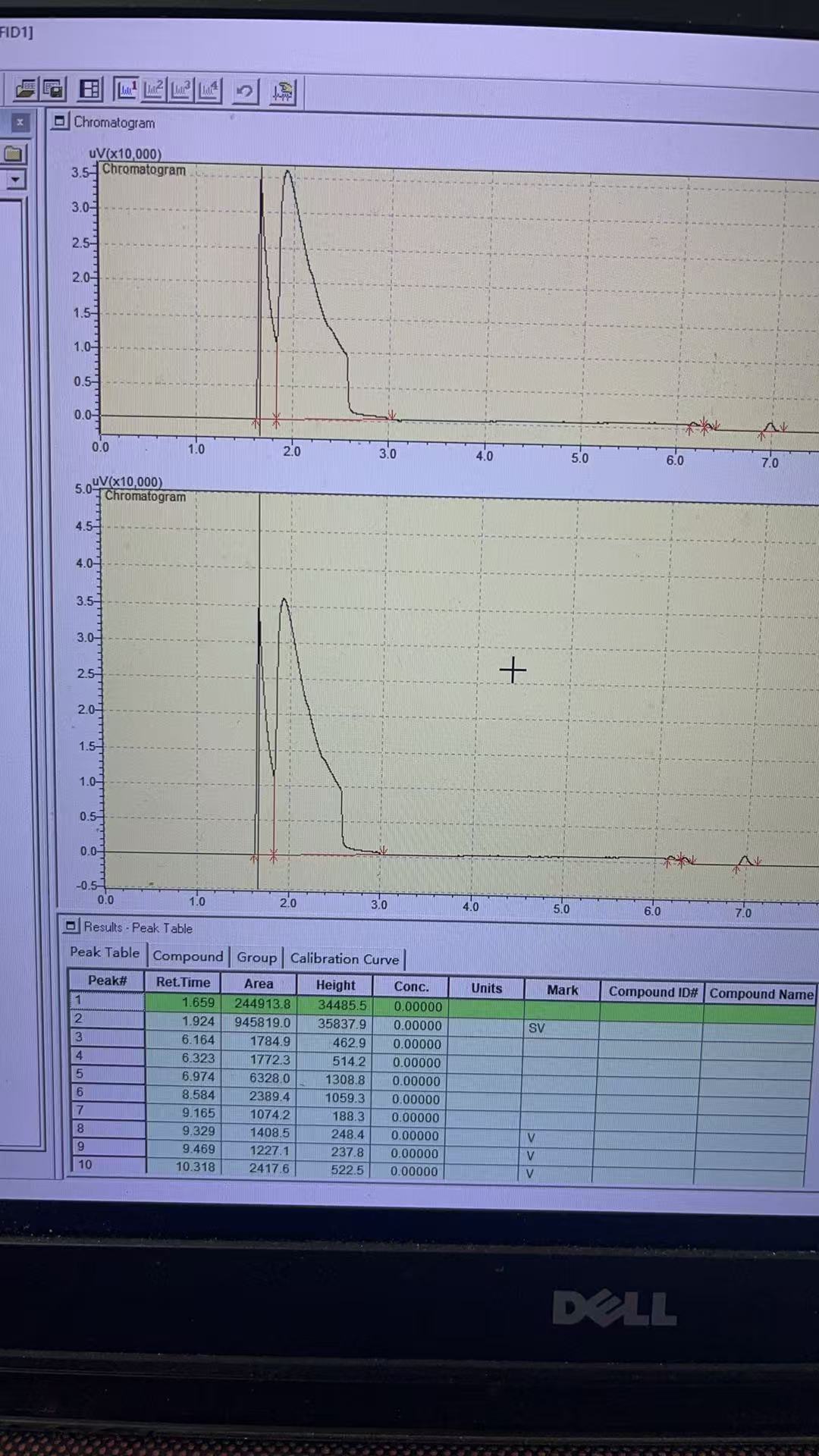819x1456 pixels.
Task: Open the Calibration Curve tab
Action: click(x=344, y=959)
